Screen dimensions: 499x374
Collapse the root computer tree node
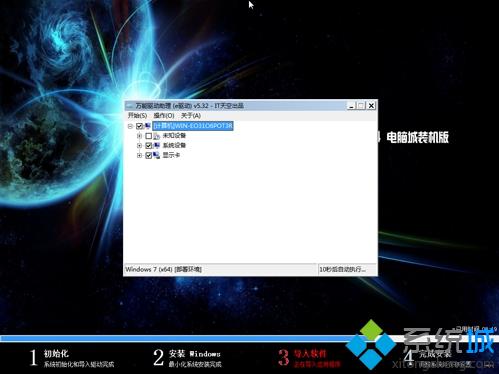[130, 126]
